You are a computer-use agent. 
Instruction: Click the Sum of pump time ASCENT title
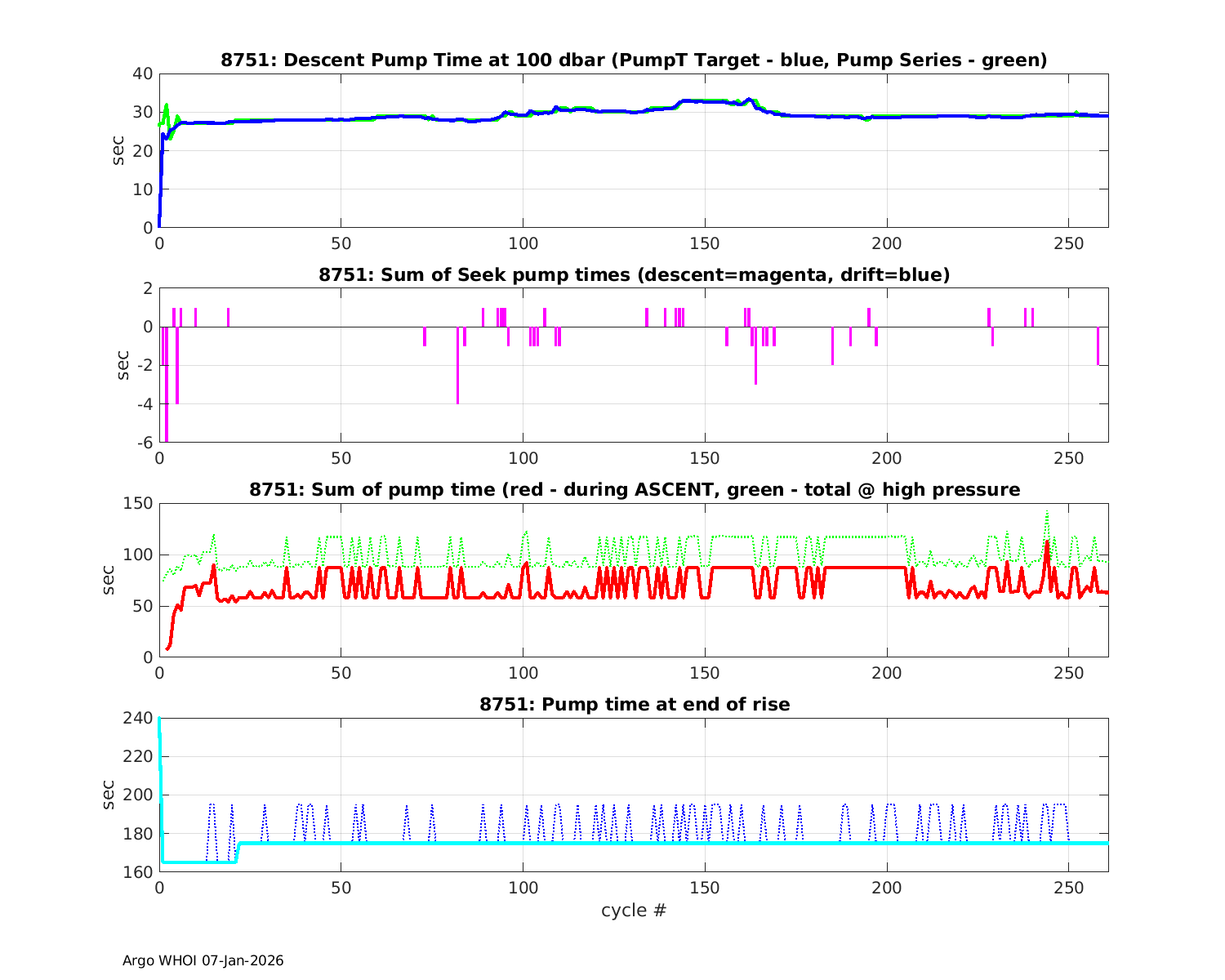[x=634, y=490]
